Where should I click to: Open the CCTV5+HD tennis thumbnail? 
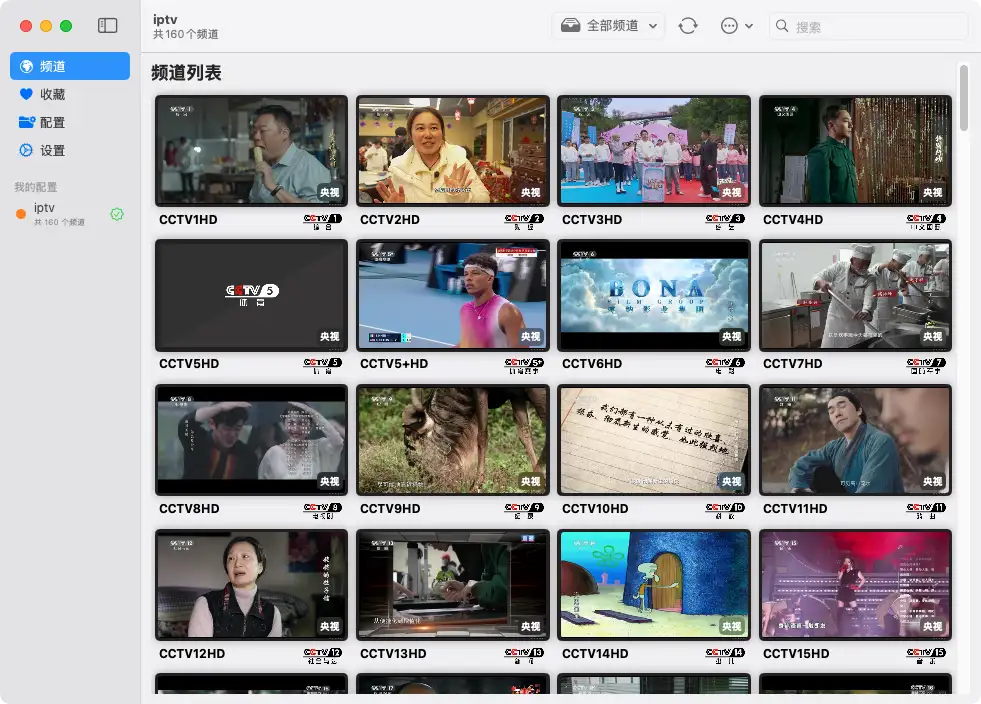point(453,295)
